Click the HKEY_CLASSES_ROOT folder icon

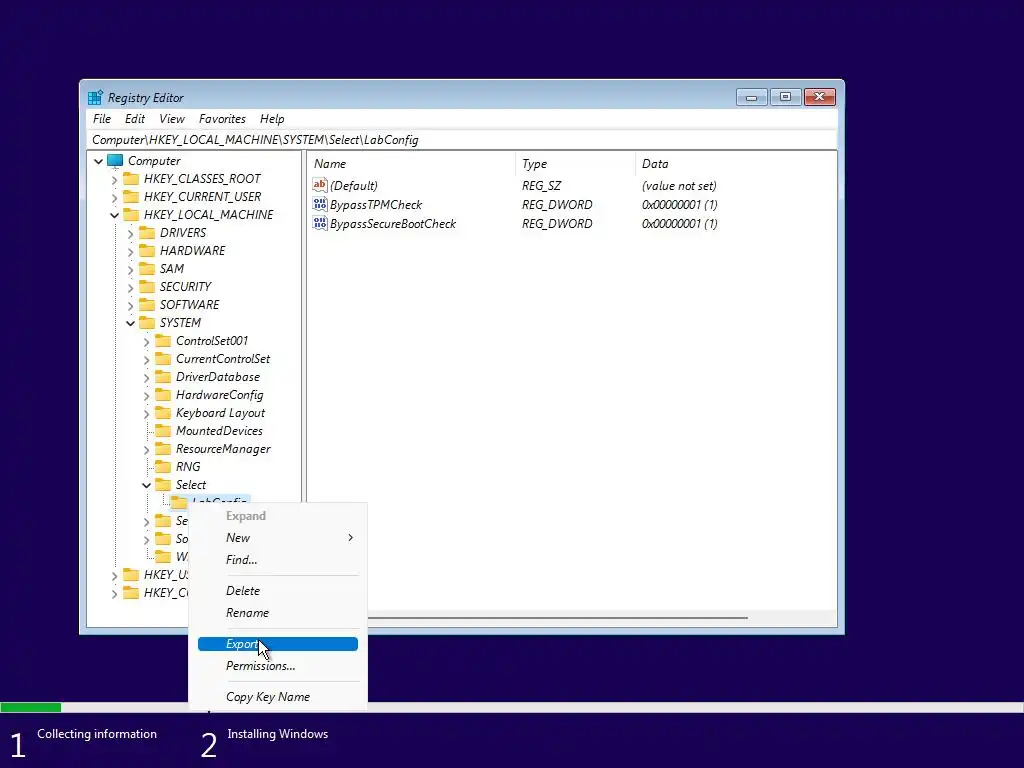click(131, 178)
